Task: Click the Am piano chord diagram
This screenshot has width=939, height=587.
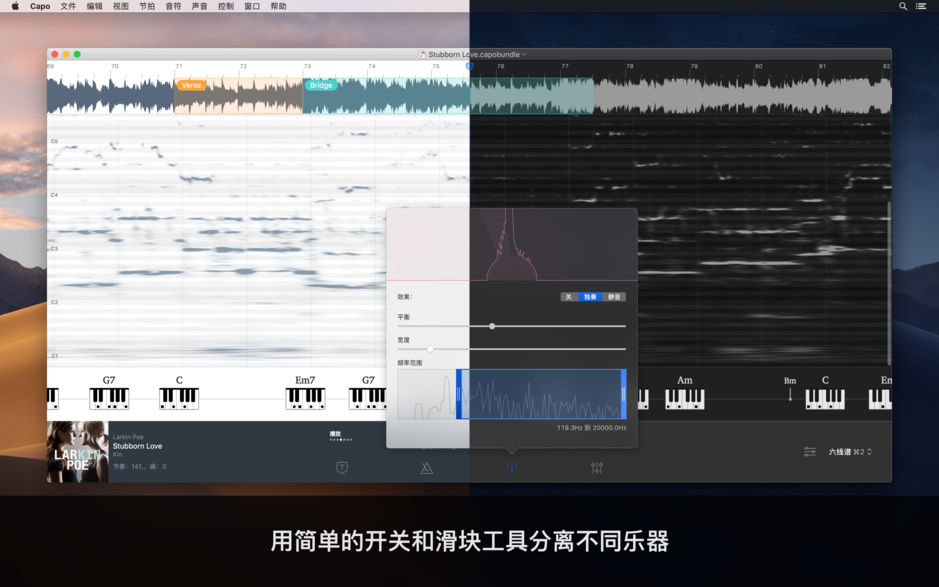Action: click(684, 398)
